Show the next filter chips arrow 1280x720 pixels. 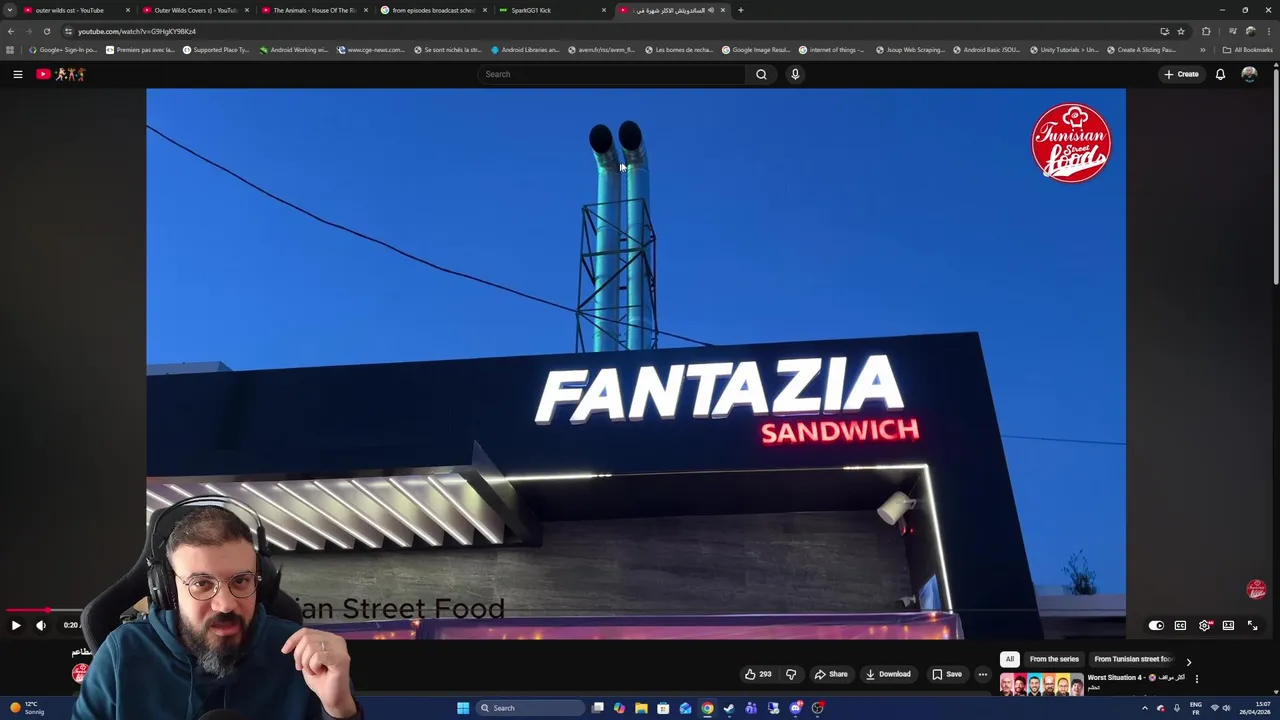[x=1188, y=661]
